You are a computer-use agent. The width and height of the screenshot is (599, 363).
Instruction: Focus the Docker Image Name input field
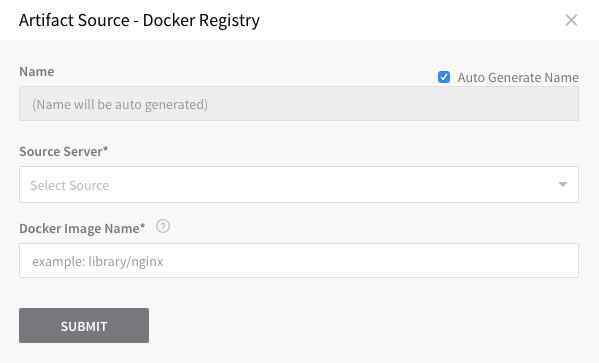[x=299, y=261]
